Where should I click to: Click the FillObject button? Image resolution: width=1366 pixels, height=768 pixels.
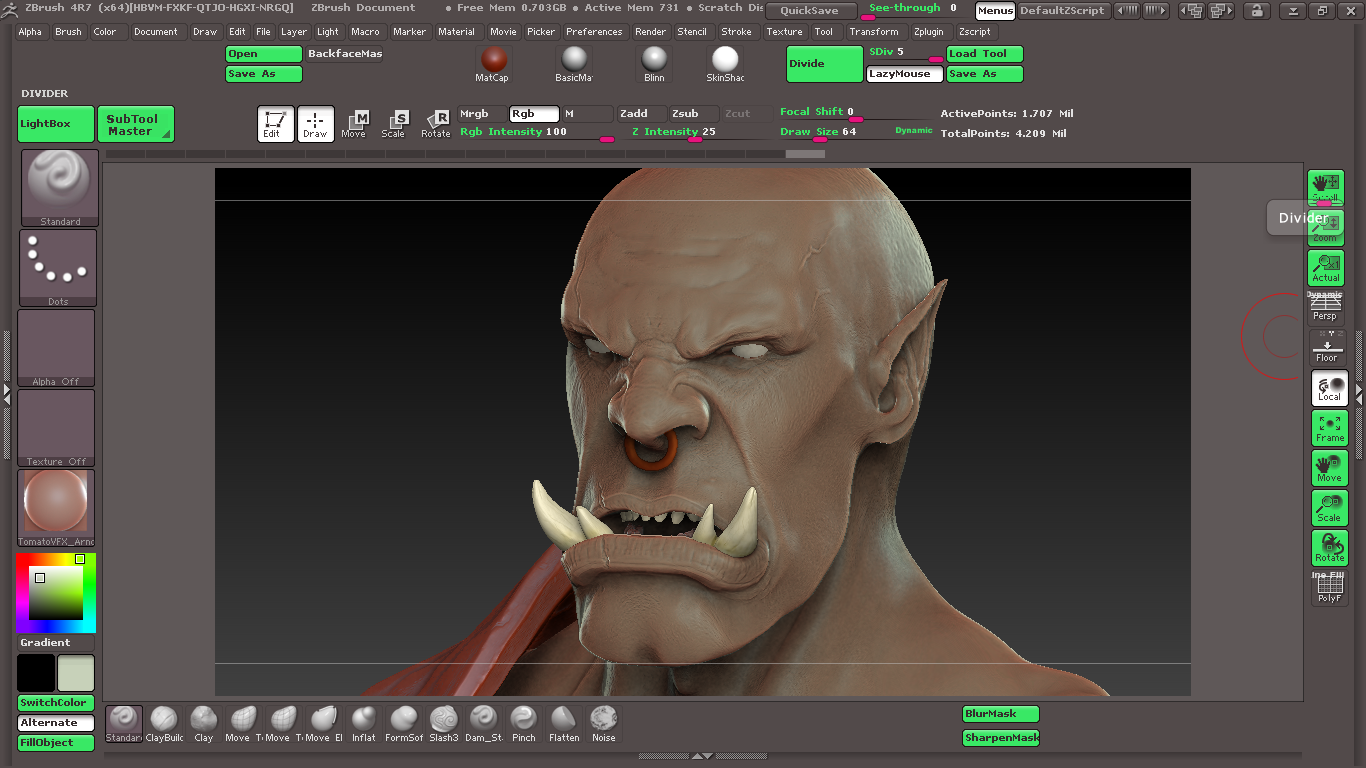(x=56, y=743)
